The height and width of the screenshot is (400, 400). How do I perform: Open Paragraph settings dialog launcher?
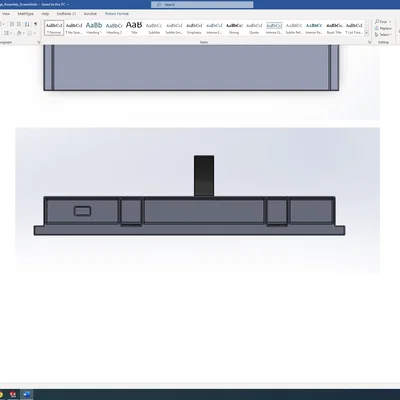39,42
